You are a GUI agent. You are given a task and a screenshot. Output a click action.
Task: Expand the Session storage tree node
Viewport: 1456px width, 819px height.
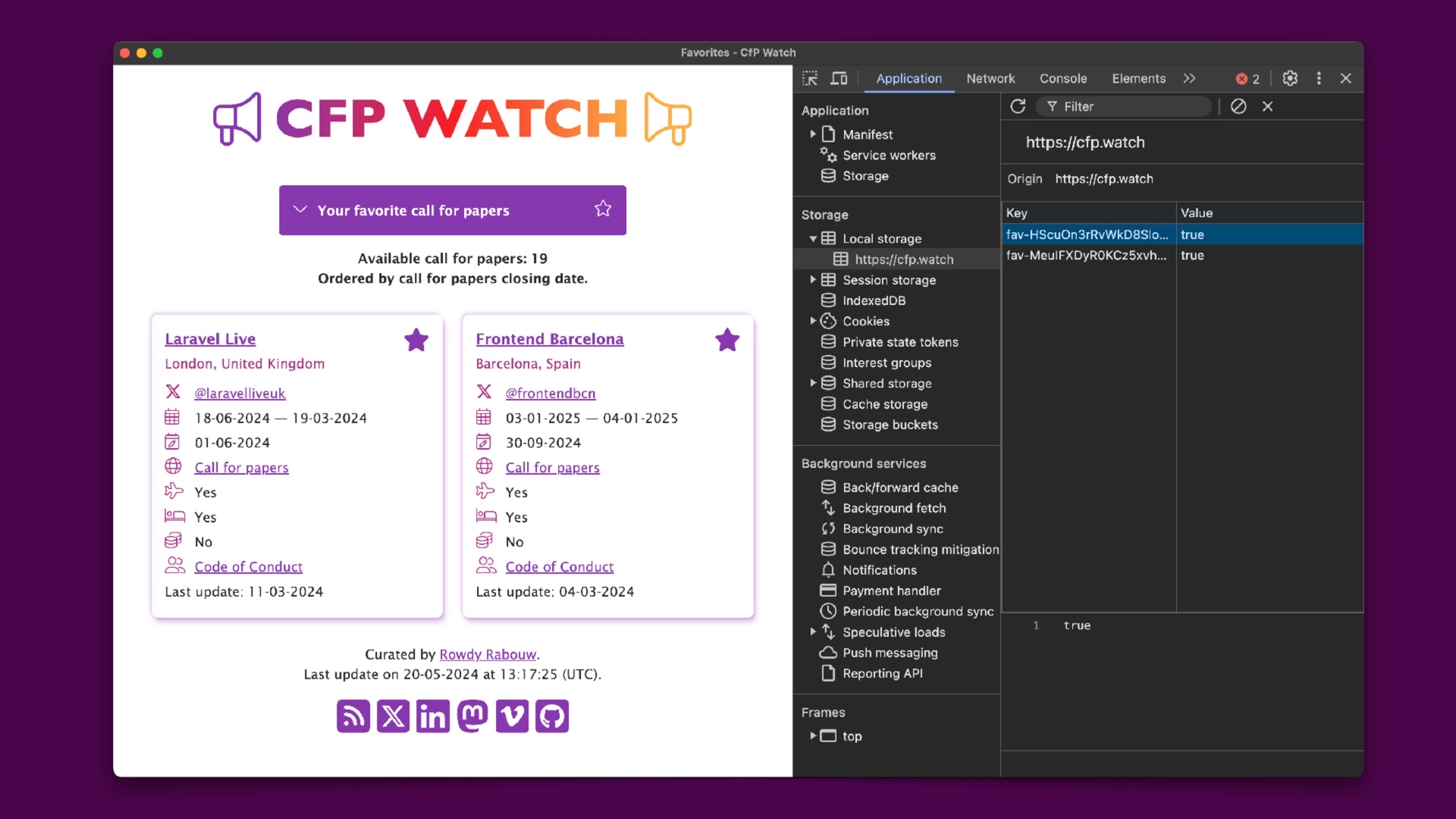pyautogui.click(x=813, y=280)
